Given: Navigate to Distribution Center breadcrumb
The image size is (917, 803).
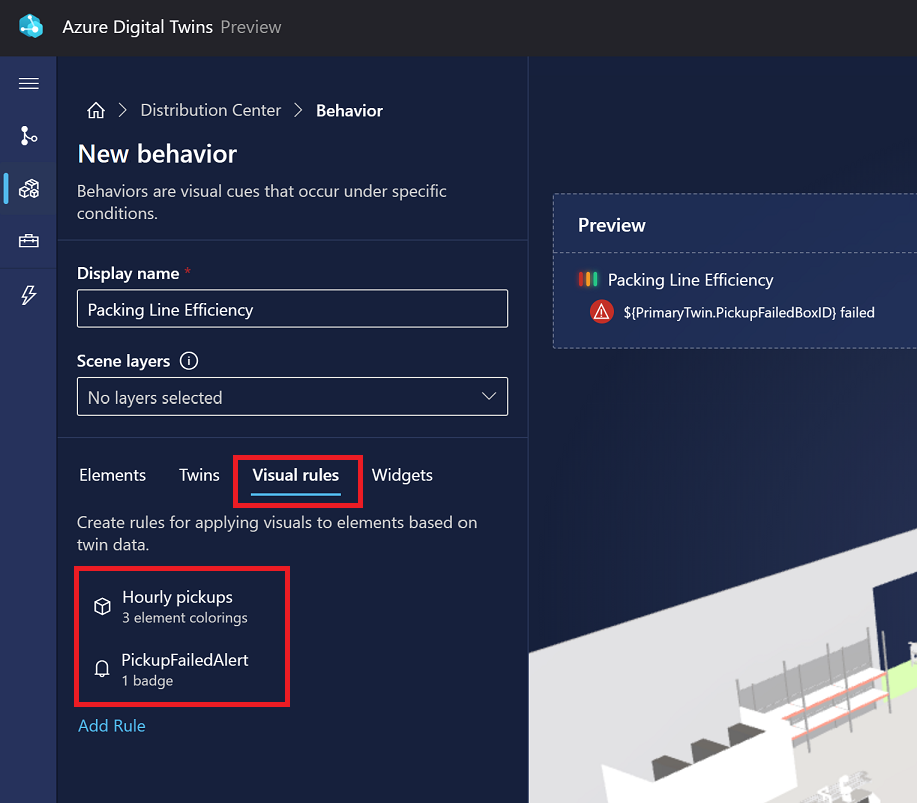Looking at the screenshot, I should coord(210,110).
